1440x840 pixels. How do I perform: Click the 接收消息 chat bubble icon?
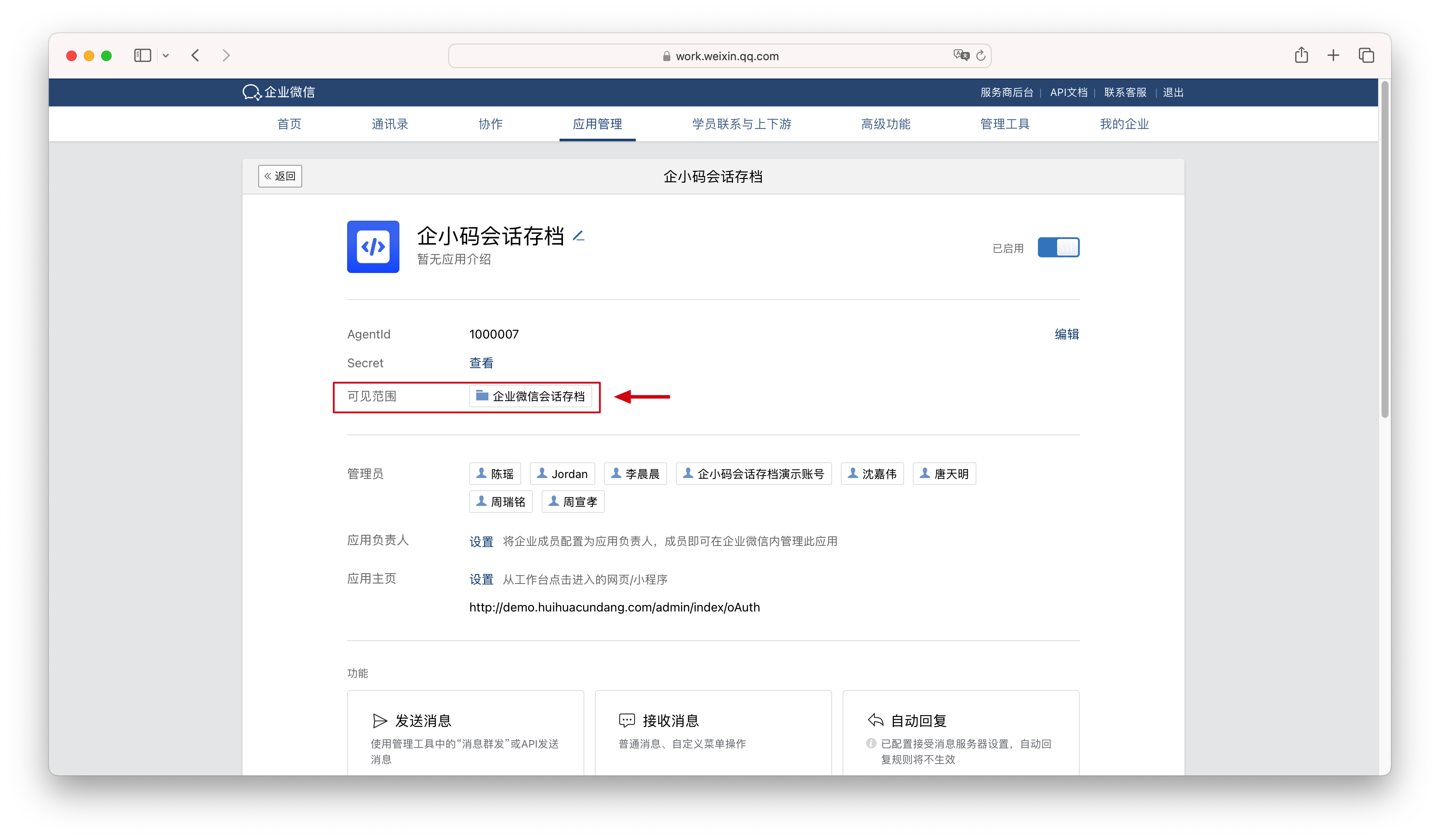click(x=627, y=720)
